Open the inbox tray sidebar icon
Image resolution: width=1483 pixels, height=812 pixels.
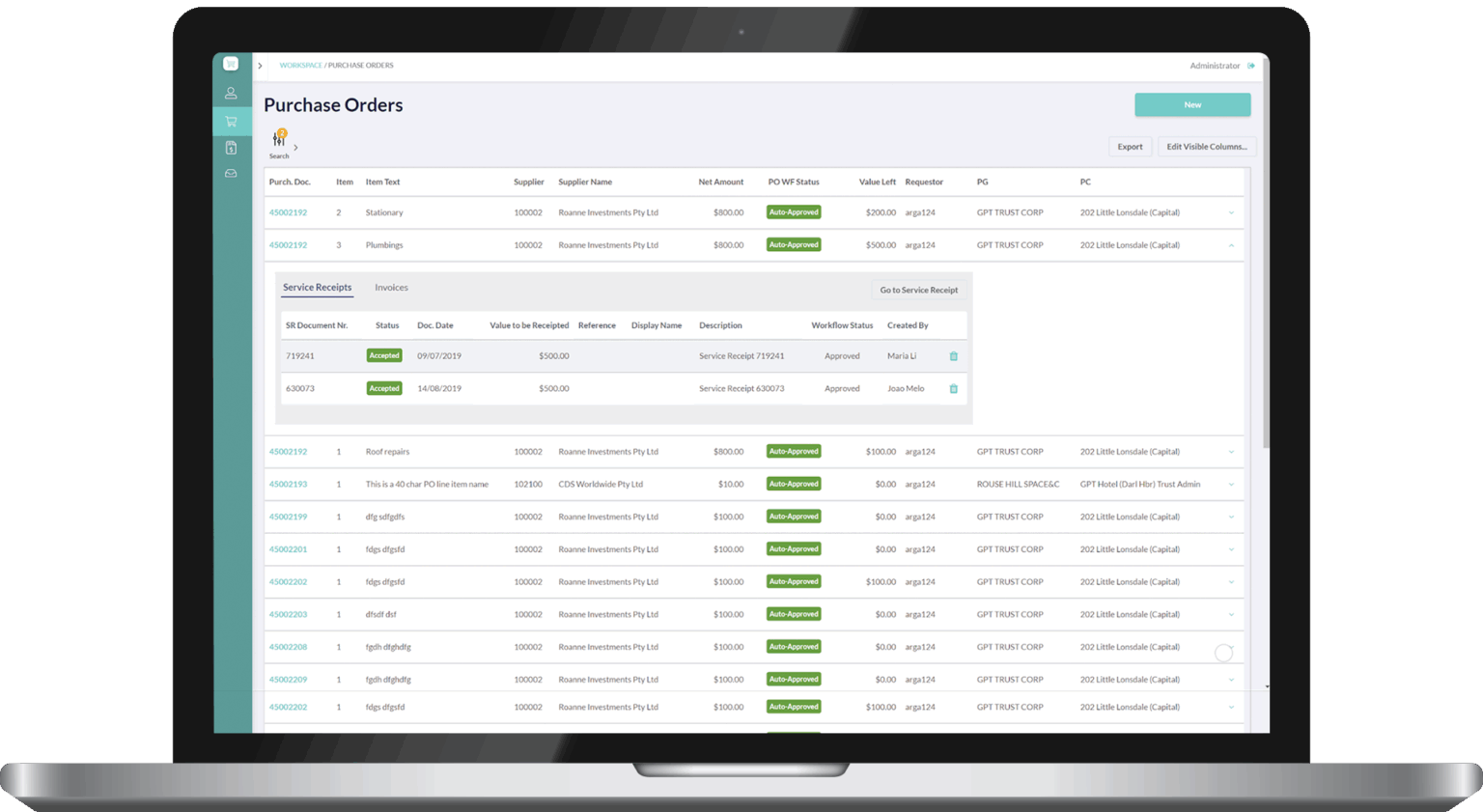(x=231, y=174)
